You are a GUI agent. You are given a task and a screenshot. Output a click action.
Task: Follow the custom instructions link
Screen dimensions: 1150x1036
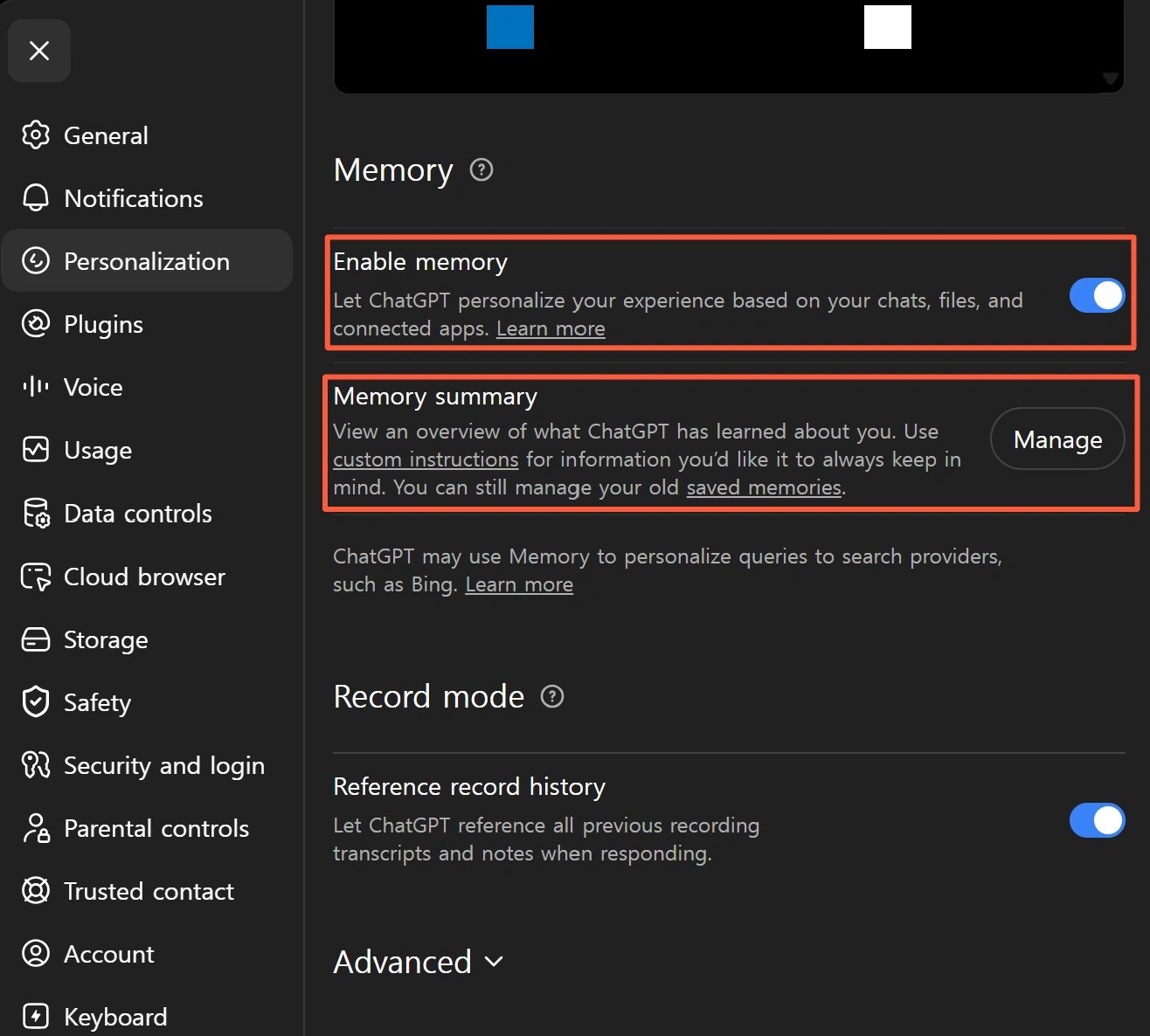[426, 459]
